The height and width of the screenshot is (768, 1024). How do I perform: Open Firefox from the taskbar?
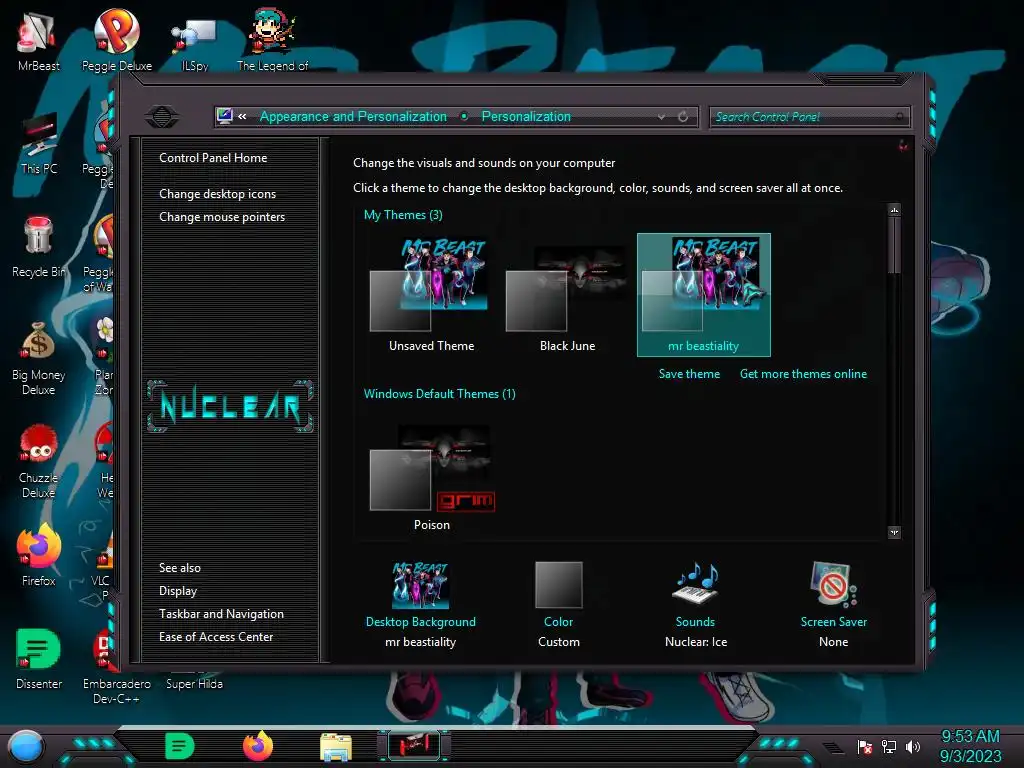point(257,746)
